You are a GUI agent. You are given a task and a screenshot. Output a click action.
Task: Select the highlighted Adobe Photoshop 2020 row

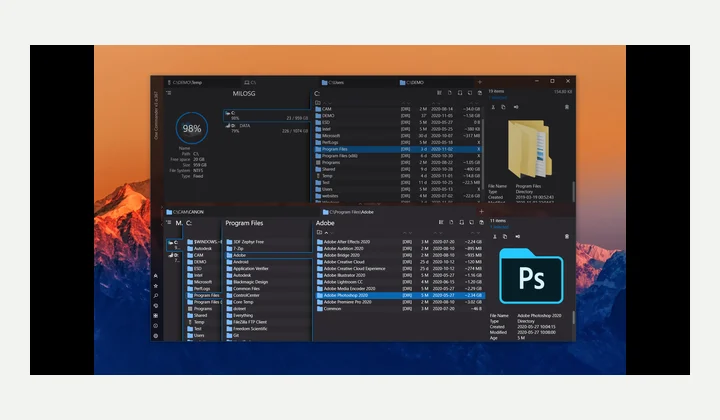(399, 295)
